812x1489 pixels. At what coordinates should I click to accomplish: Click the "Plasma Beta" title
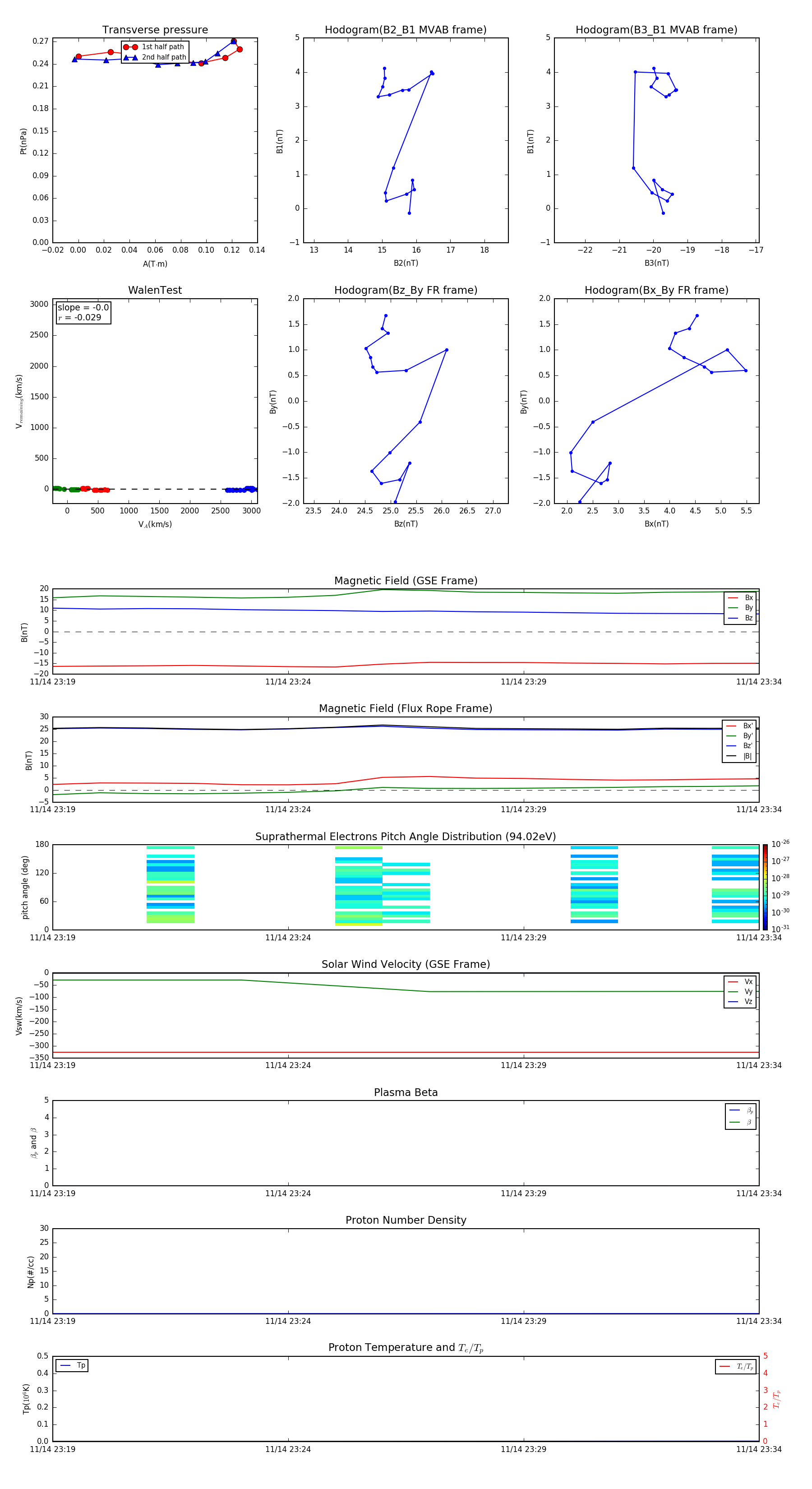pyautogui.click(x=406, y=1092)
